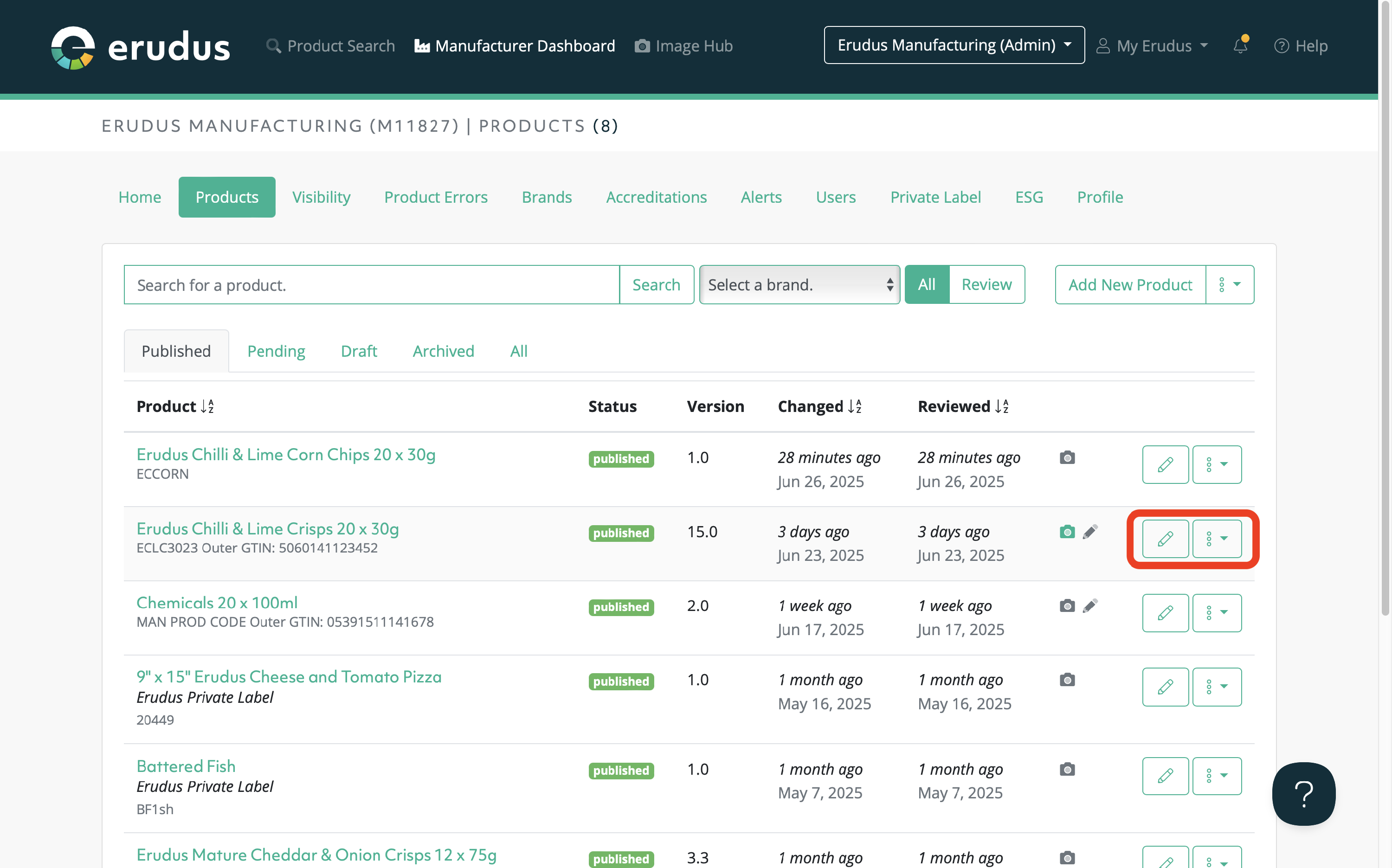This screenshot has height=868, width=1392.
Task: Click the Search for a product field
Action: coord(371,285)
